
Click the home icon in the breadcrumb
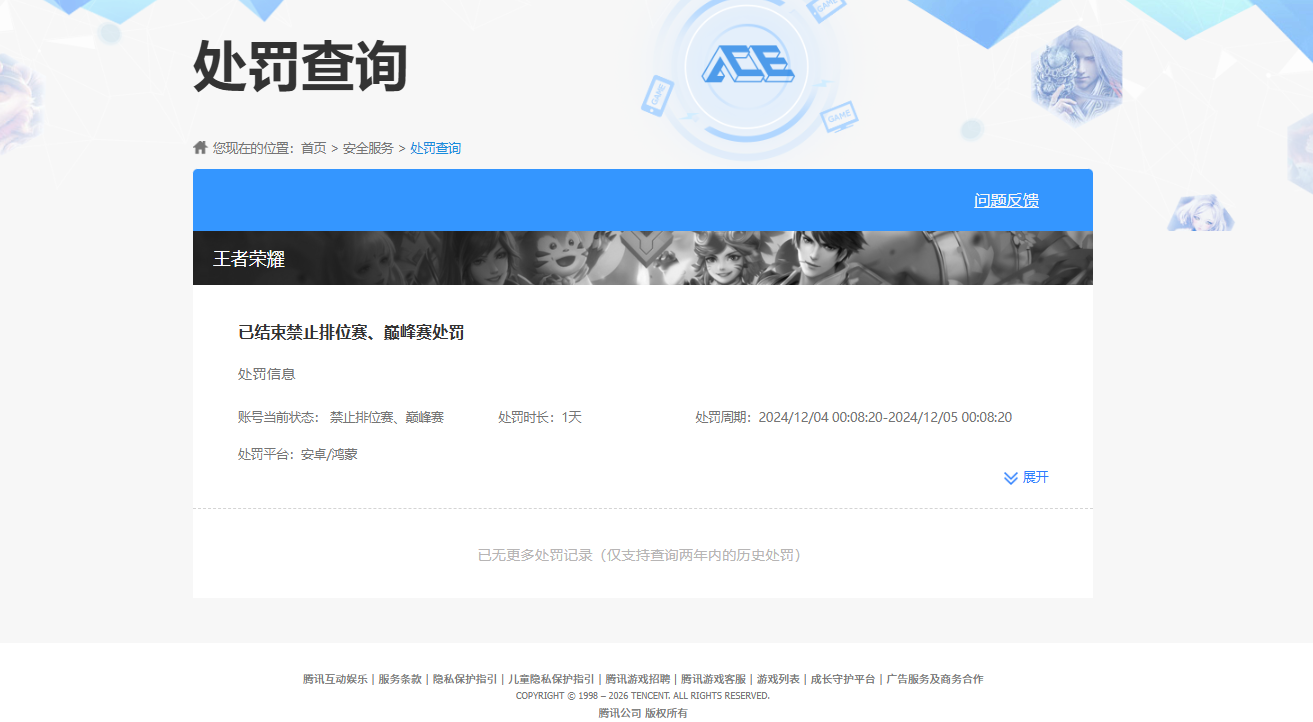(200, 148)
